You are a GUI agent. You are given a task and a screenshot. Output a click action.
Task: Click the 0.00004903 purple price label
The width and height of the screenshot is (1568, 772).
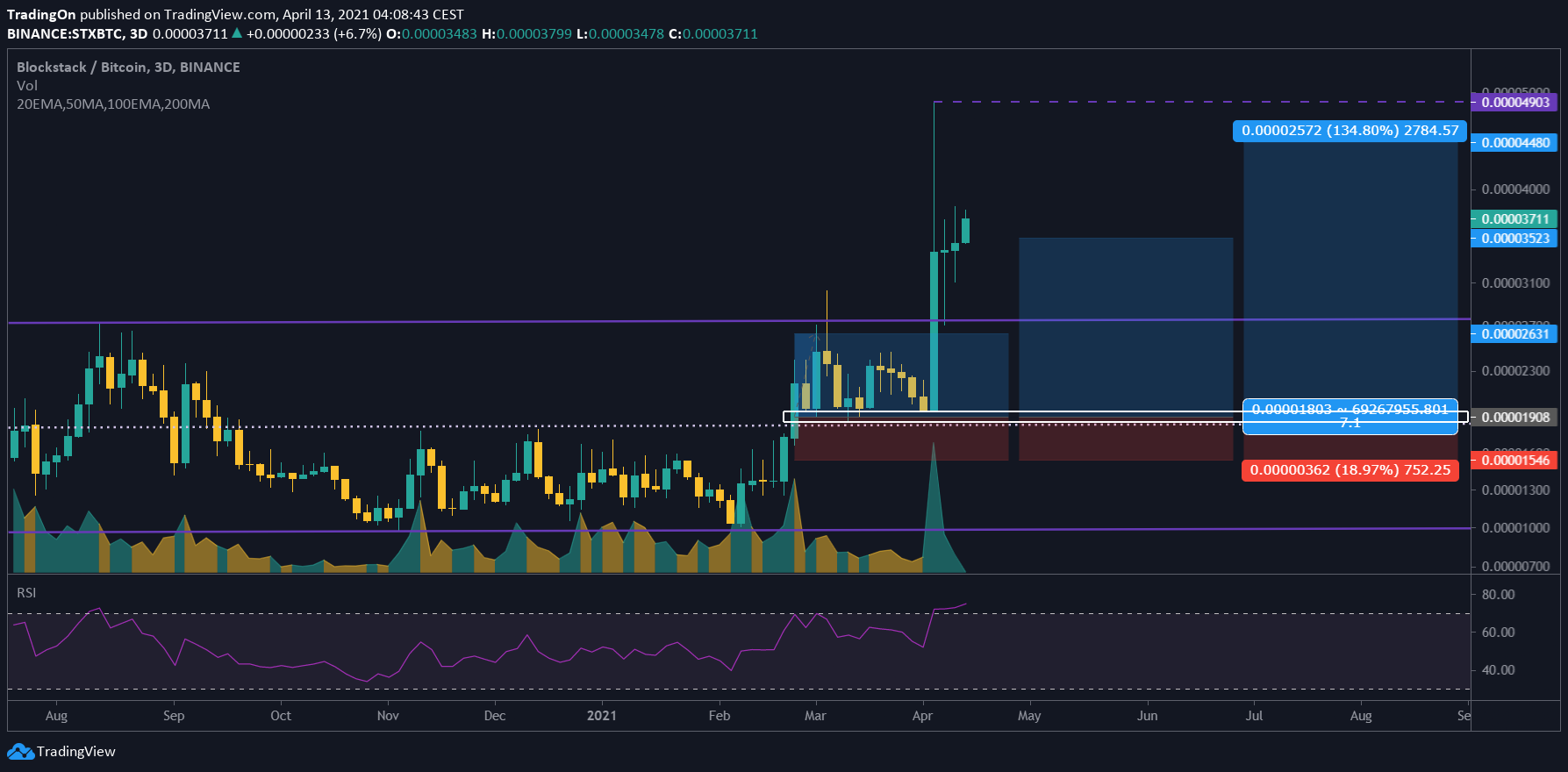[x=1514, y=103]
